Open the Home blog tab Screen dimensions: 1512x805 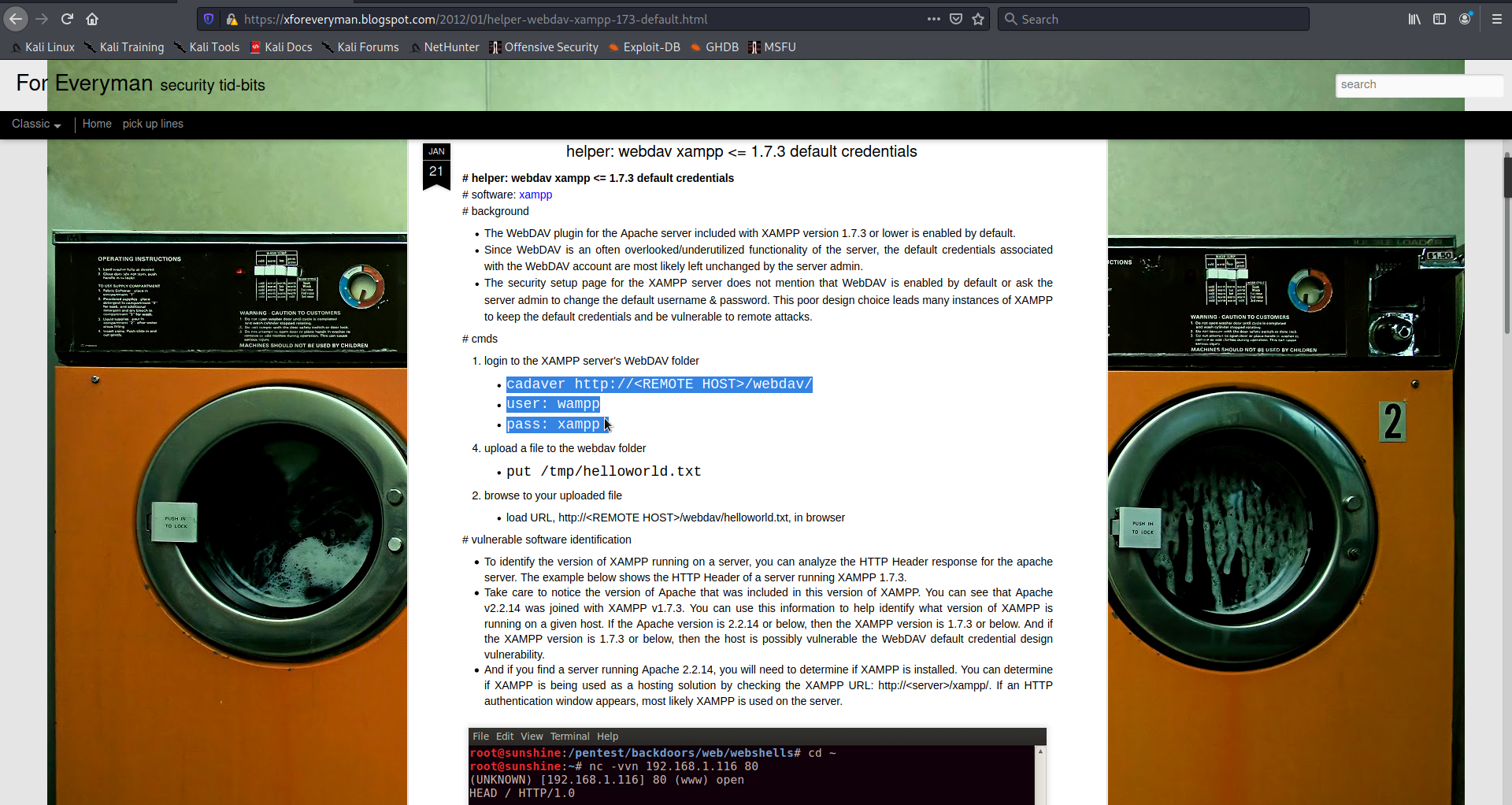click(x=97, y=124)
